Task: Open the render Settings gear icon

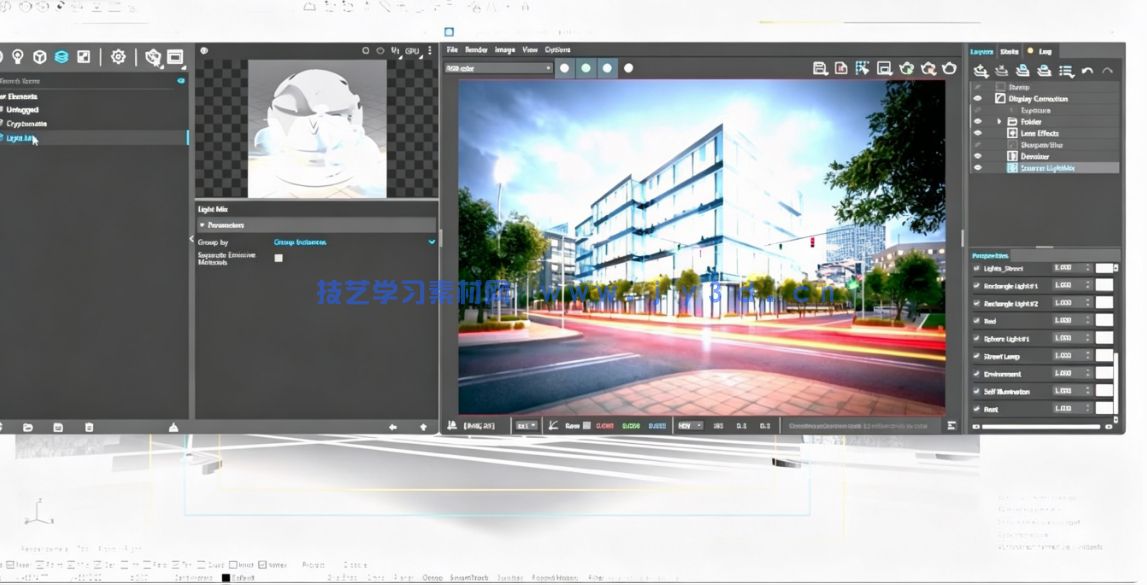Action: click(118, 57)
